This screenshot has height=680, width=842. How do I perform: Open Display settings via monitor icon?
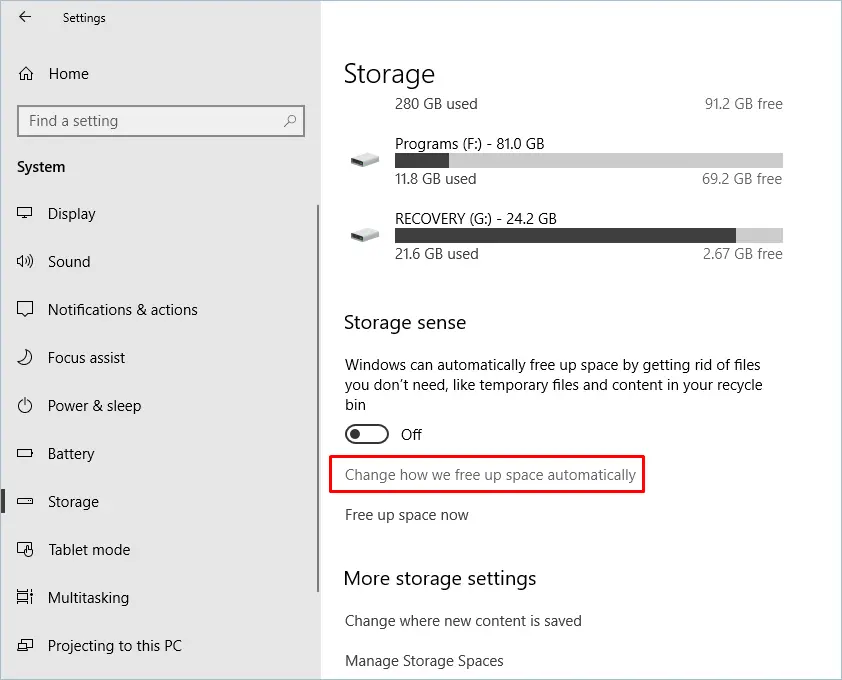pyautogui.click(x=26, y=214)
